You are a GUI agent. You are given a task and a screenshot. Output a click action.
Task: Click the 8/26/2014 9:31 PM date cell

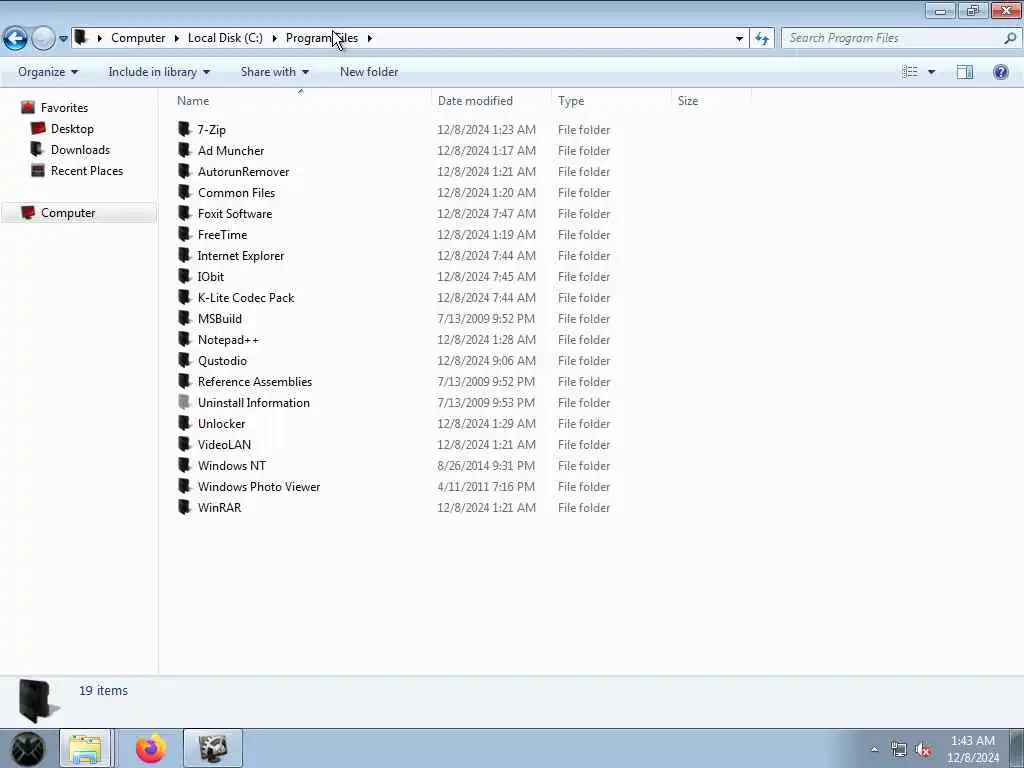point(486,466)
